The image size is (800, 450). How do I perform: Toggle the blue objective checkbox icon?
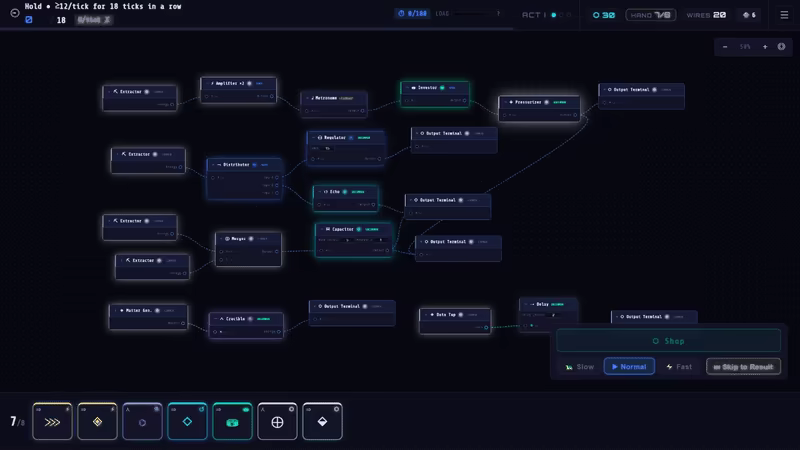pos(29,20)
